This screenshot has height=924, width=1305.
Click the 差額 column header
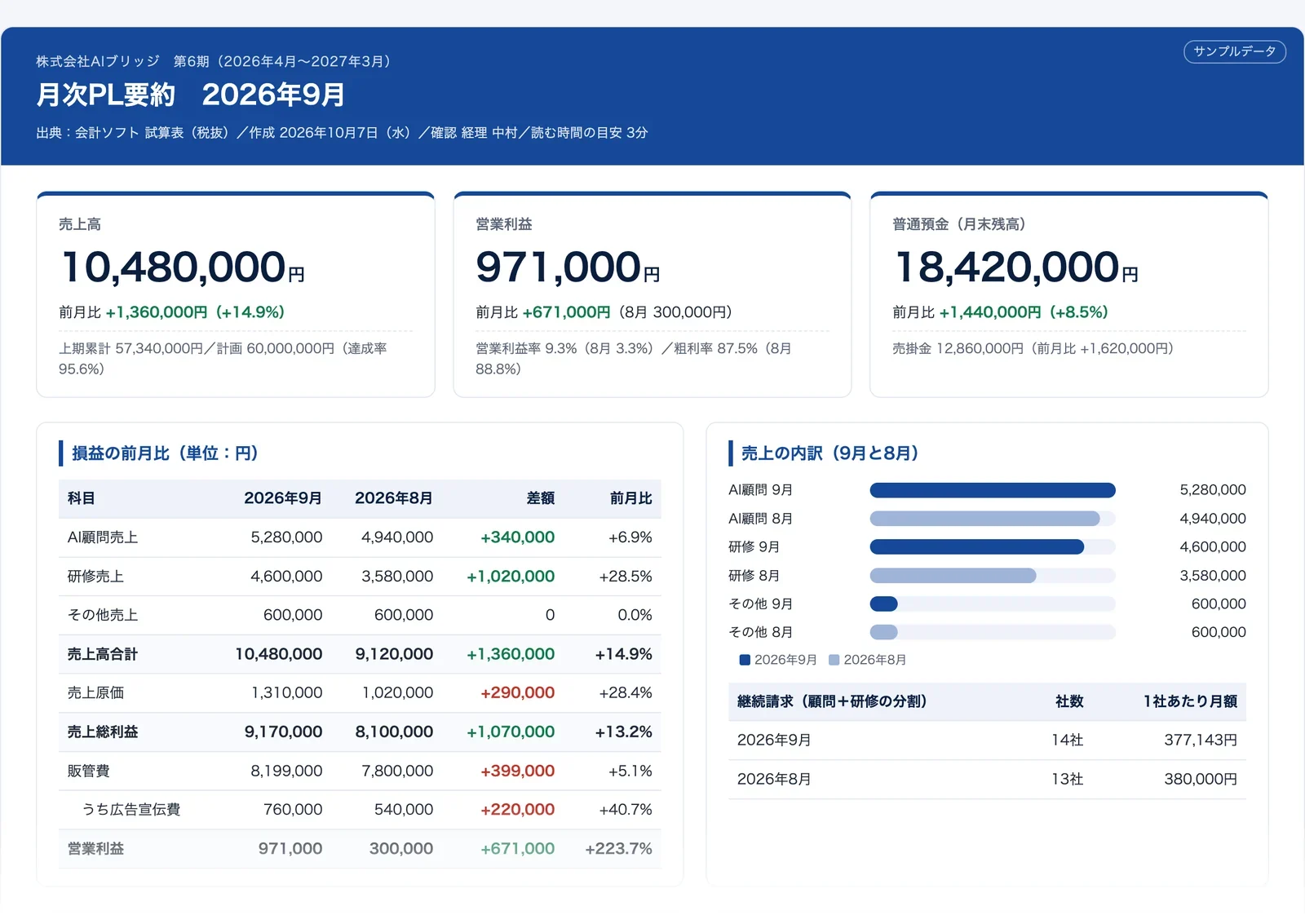541,498
